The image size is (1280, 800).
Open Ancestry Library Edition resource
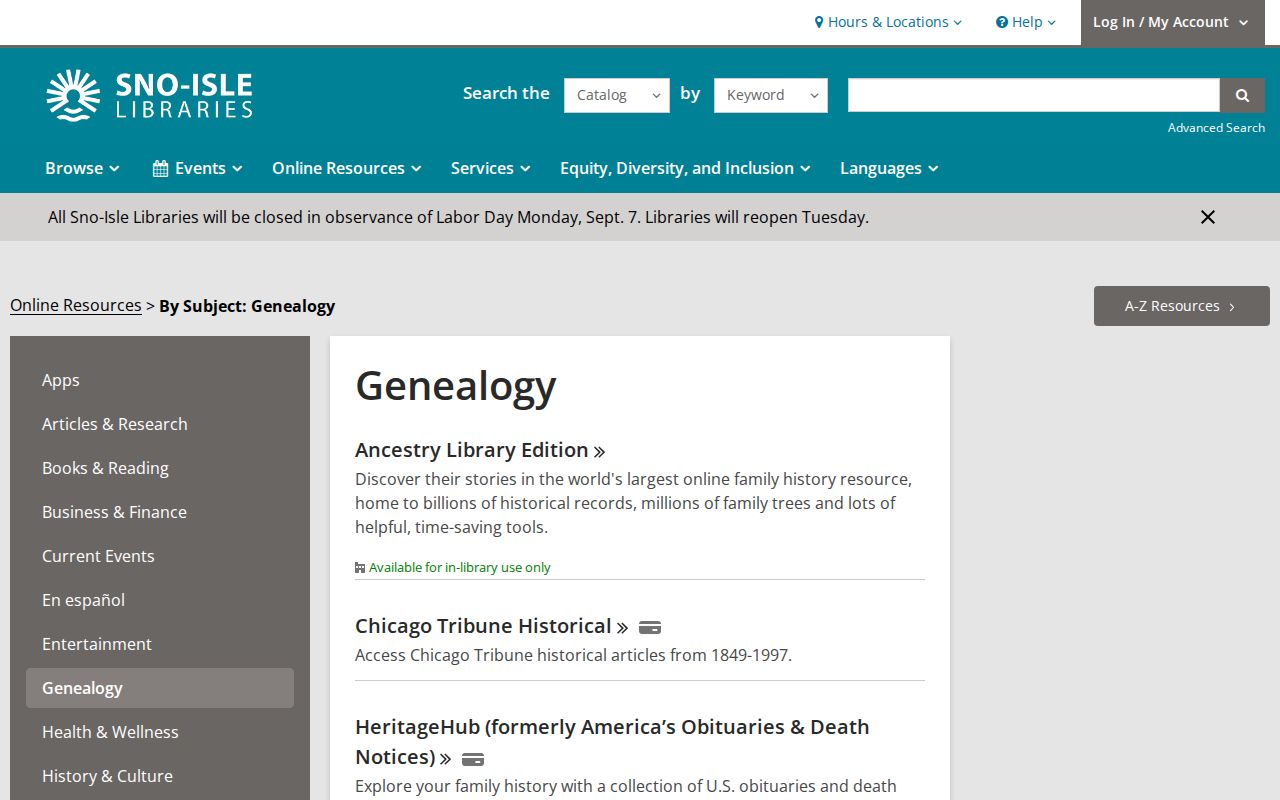(x=480, y=450)
